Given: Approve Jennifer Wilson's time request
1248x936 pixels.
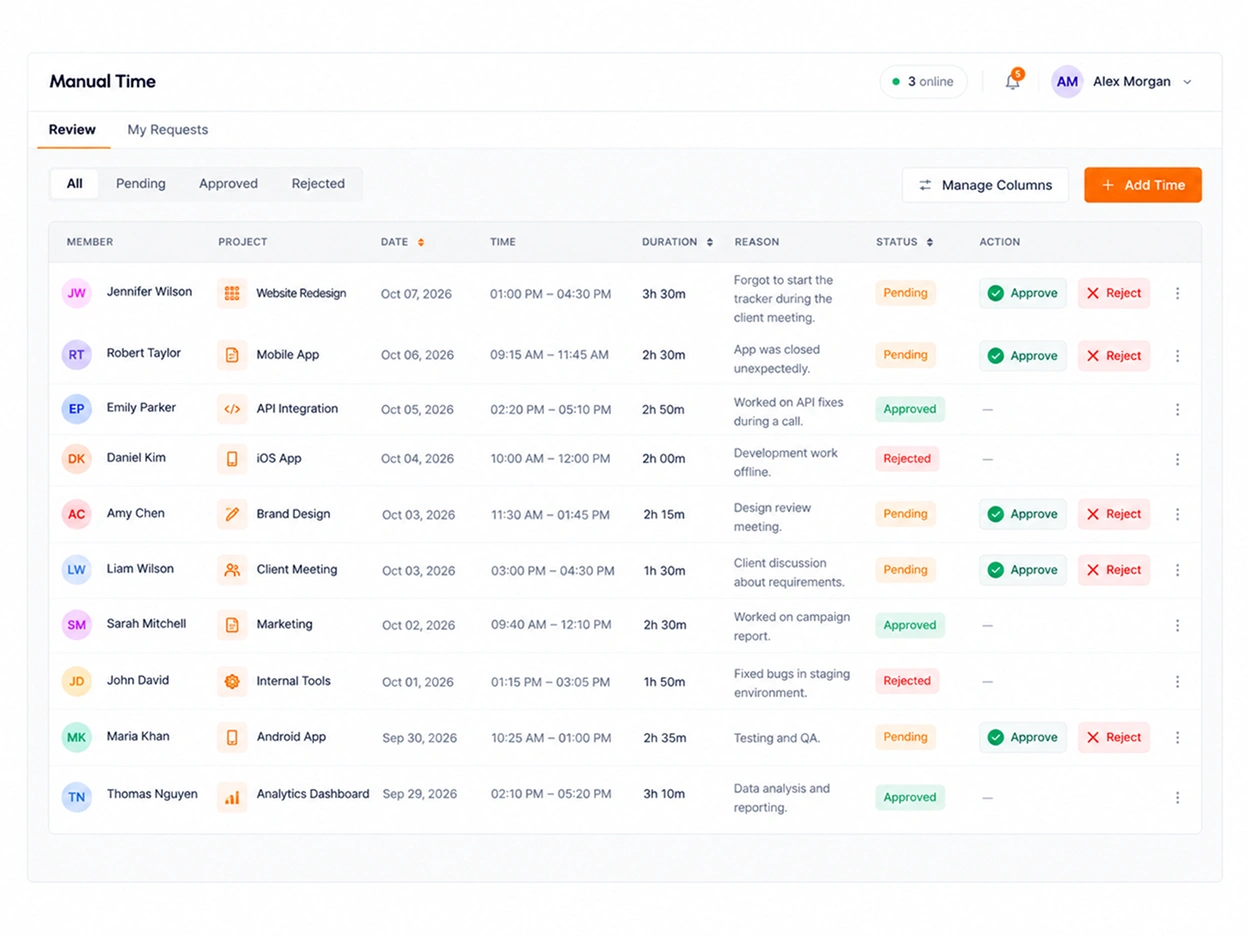Looking at the screenshot, I should click(1023, 293).
